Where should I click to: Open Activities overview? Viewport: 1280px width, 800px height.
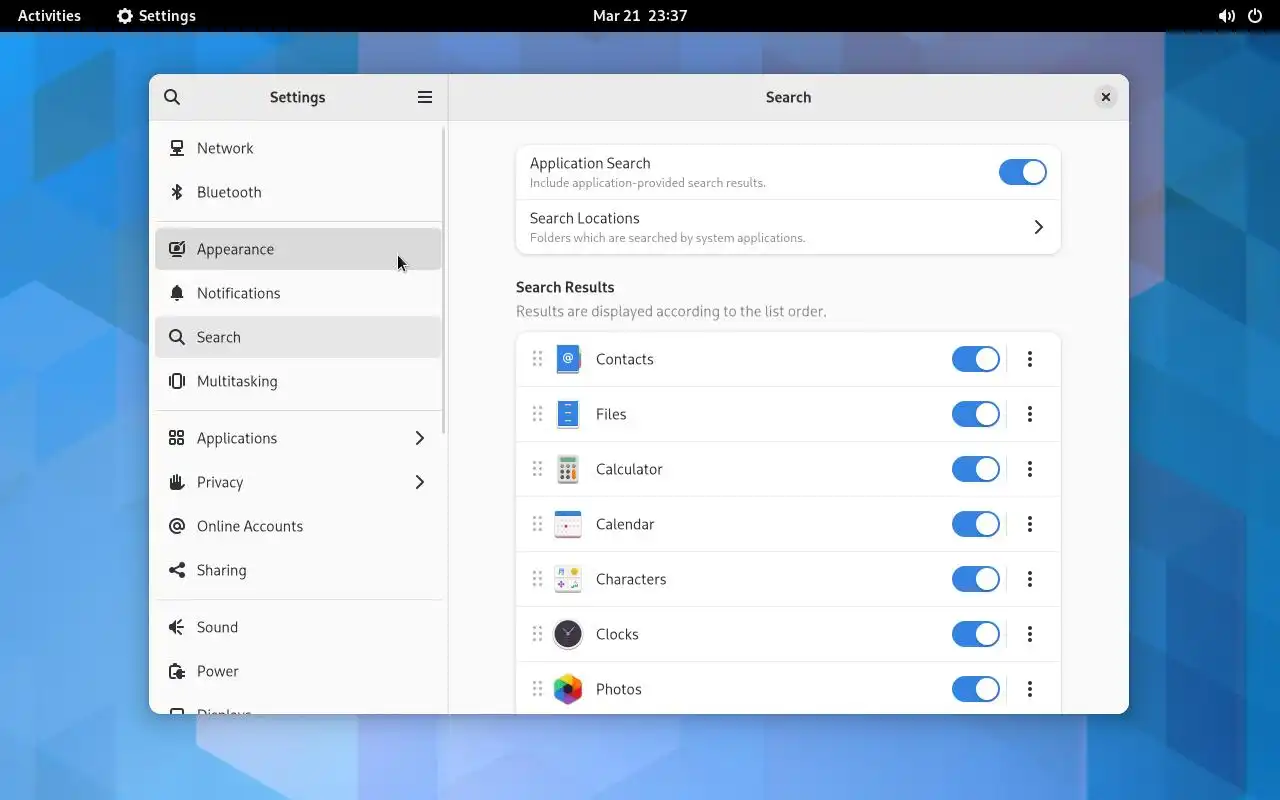[49, 16]
